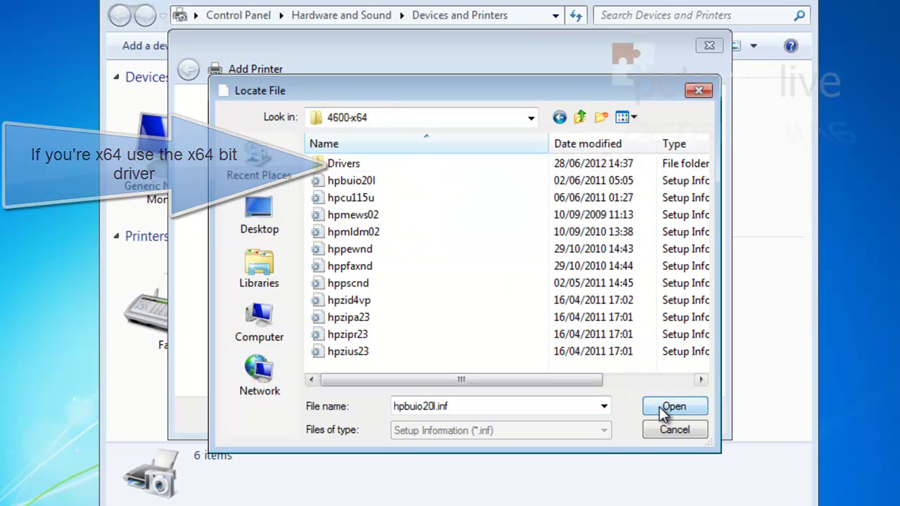
Task: Select the hpmews02 setup file
Action: [x=352, y=215]
